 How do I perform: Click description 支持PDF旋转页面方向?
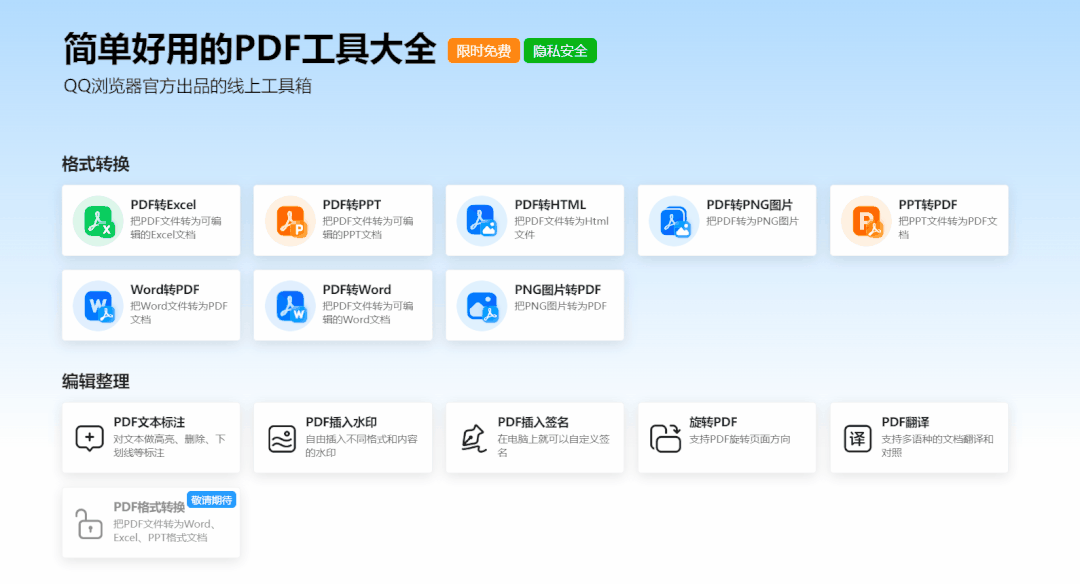click(x=740, y=439)
